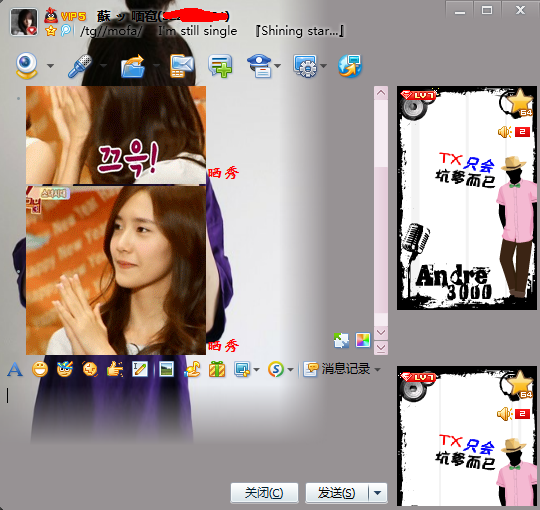Click star 64 badge on upper QQ show
The height and width of the screenshot is (510, 540).
pos(520,103)
